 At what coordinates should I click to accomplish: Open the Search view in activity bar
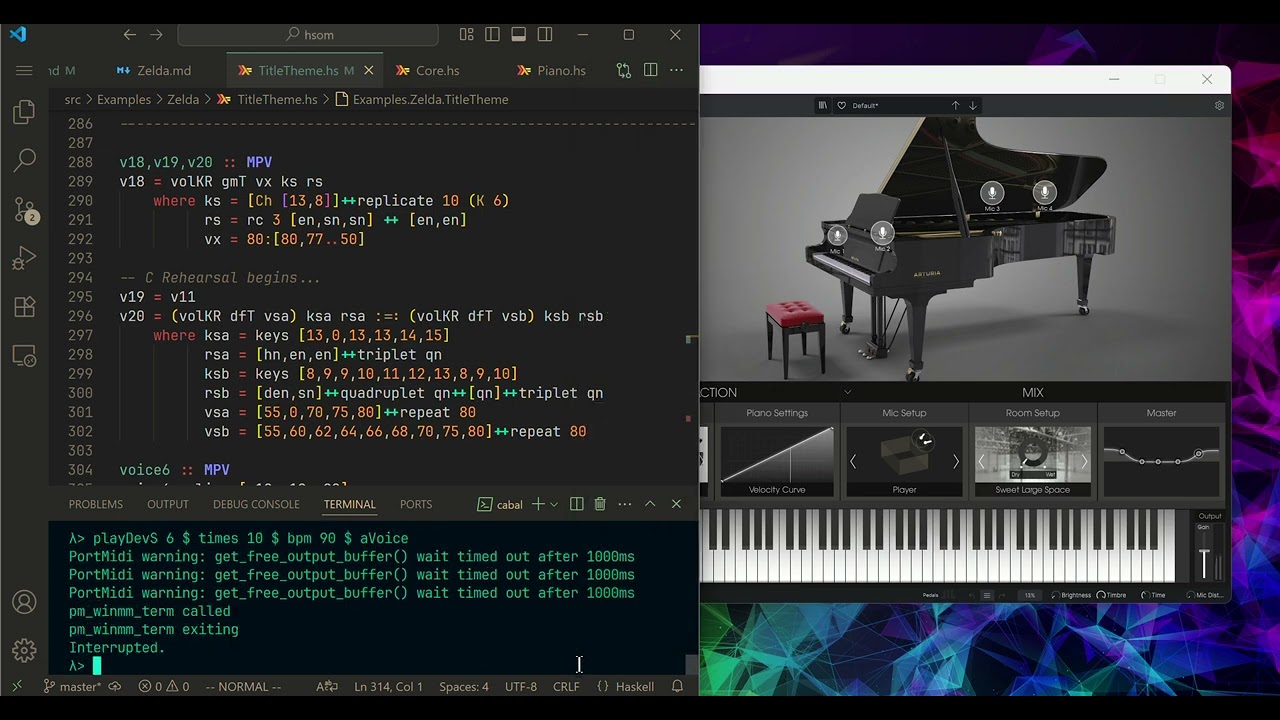(25, 160)
